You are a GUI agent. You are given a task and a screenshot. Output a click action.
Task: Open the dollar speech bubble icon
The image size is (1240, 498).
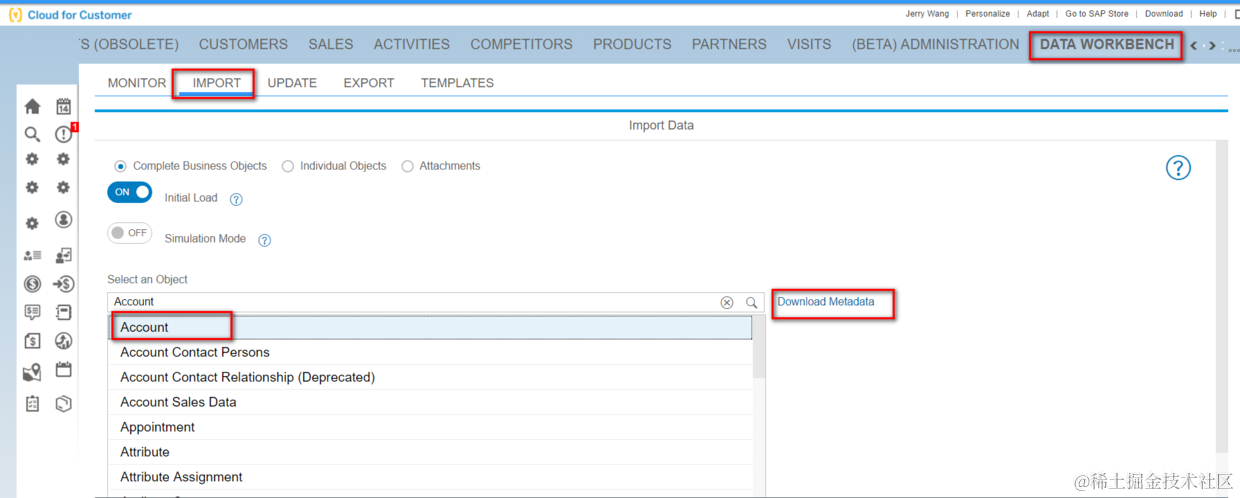coord(32,312)
